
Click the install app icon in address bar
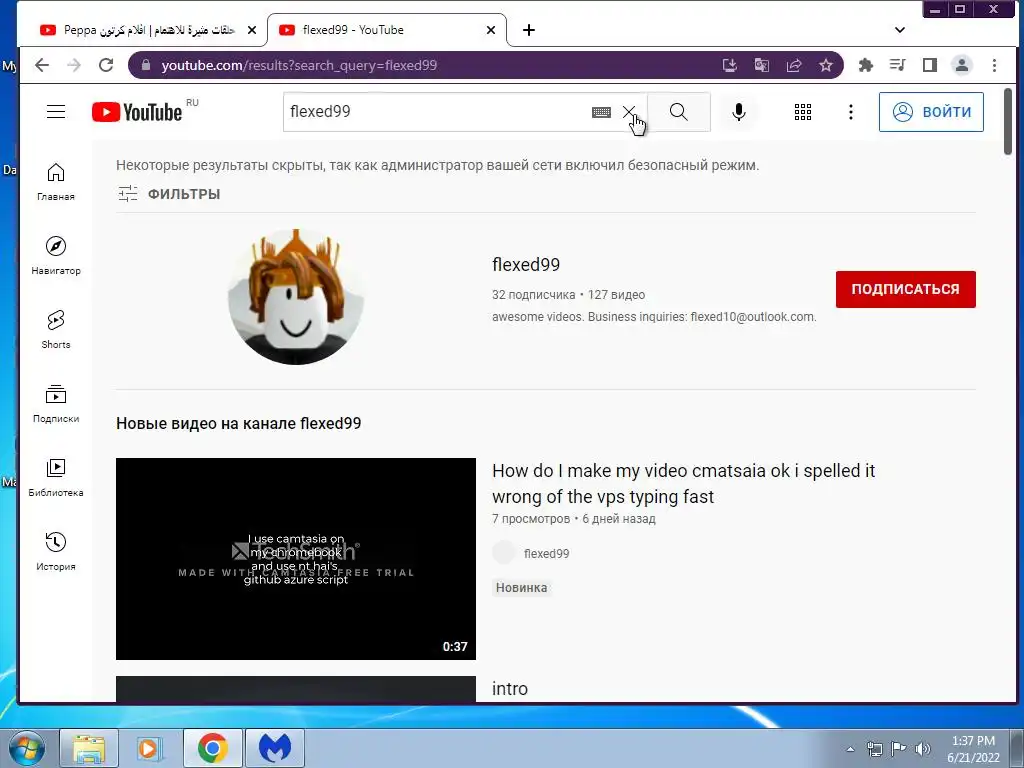point(729,65)
